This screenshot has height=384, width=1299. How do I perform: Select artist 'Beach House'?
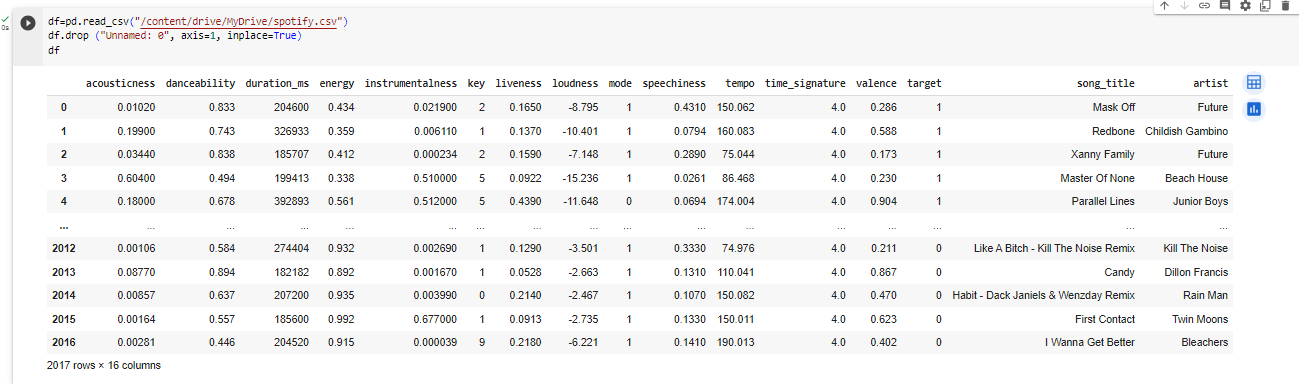[x=1197, y=178]
